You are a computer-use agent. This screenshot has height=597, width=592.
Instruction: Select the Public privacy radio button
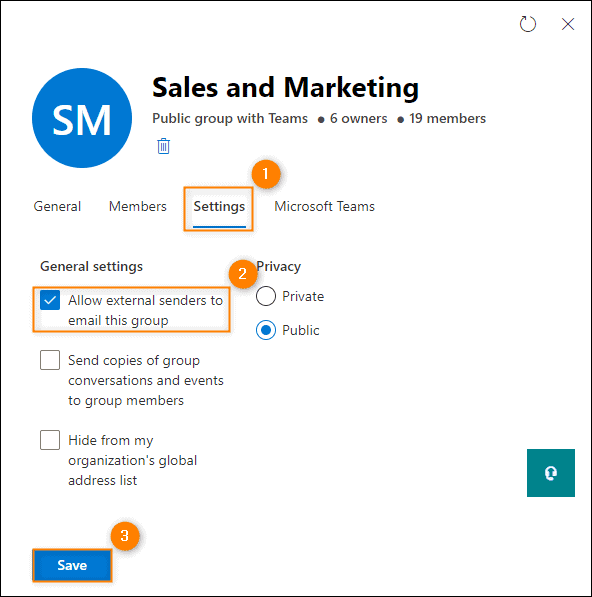pyautogui.click(x=266, y=330)
